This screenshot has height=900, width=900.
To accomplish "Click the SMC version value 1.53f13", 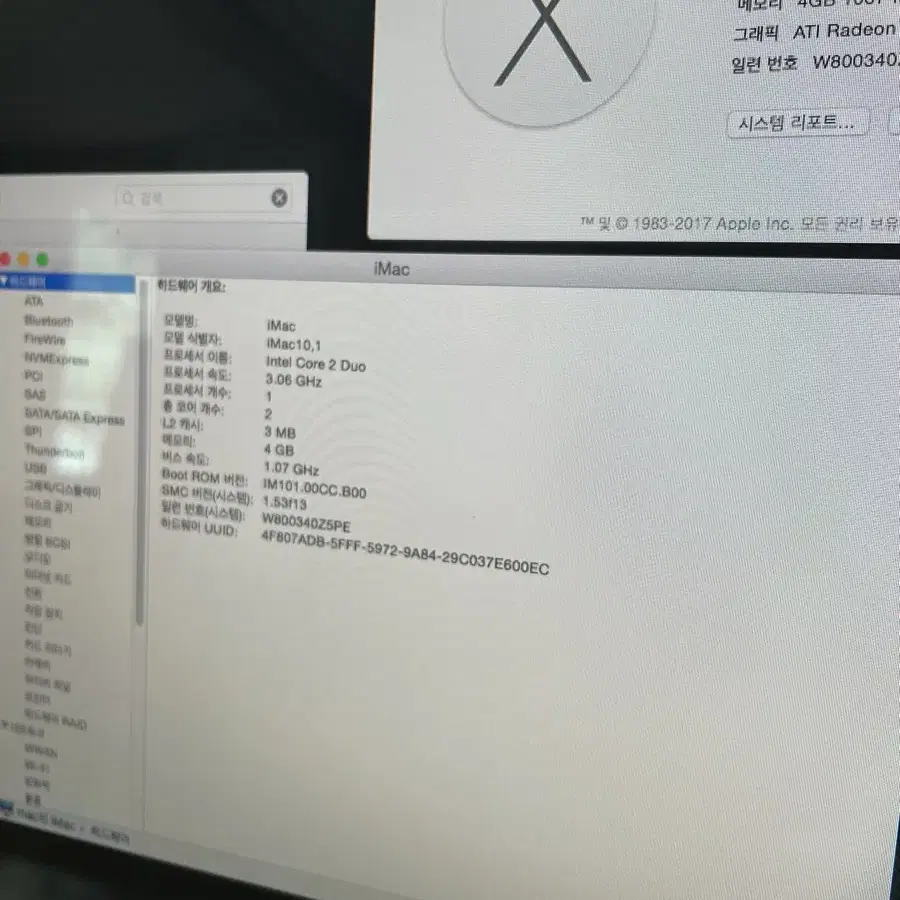I will click(x=285, y=503).
